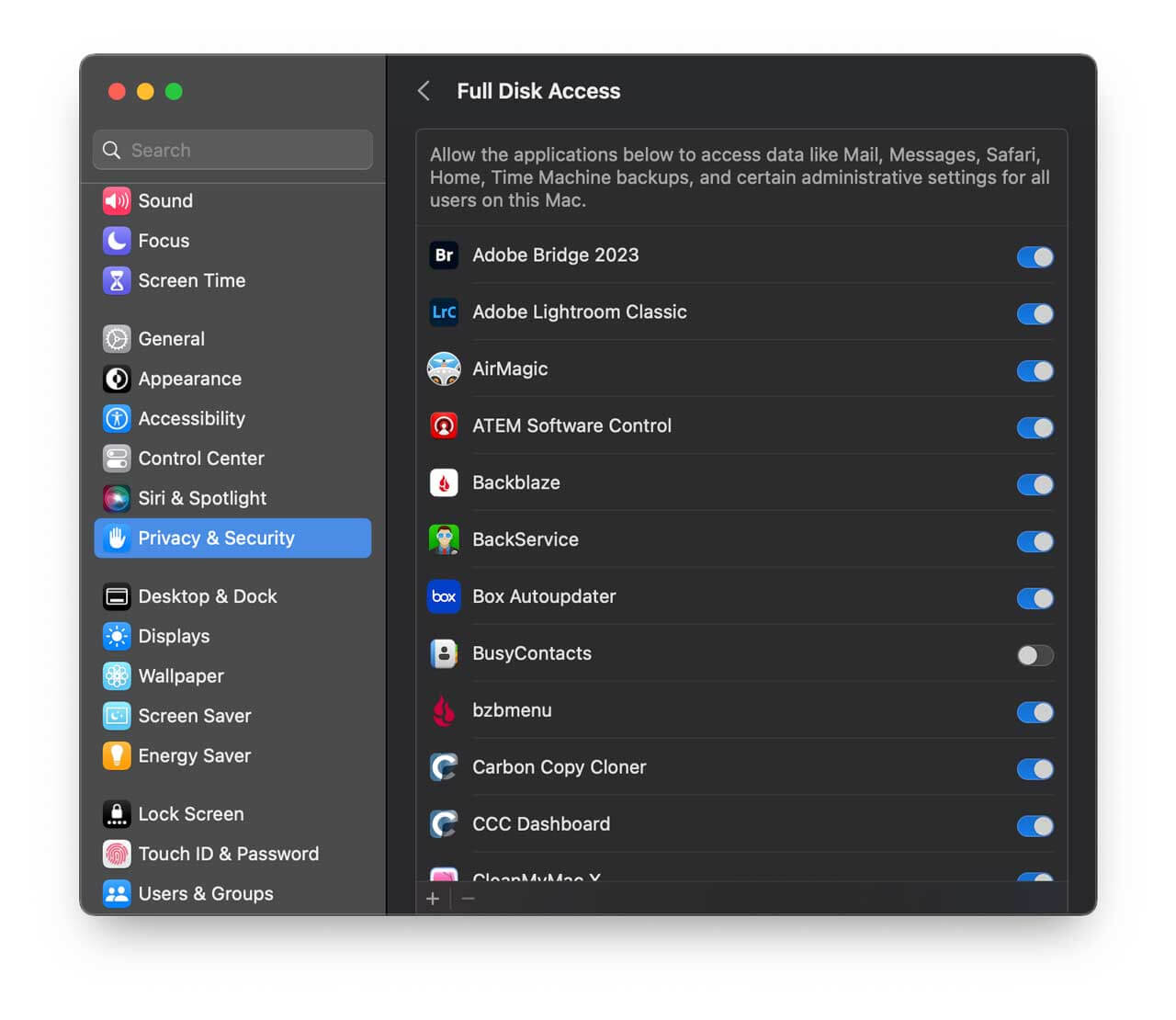Click the AirMagic app icon
The image size is (1176, 1020).
pyautogui.click(x=444, y=369)
